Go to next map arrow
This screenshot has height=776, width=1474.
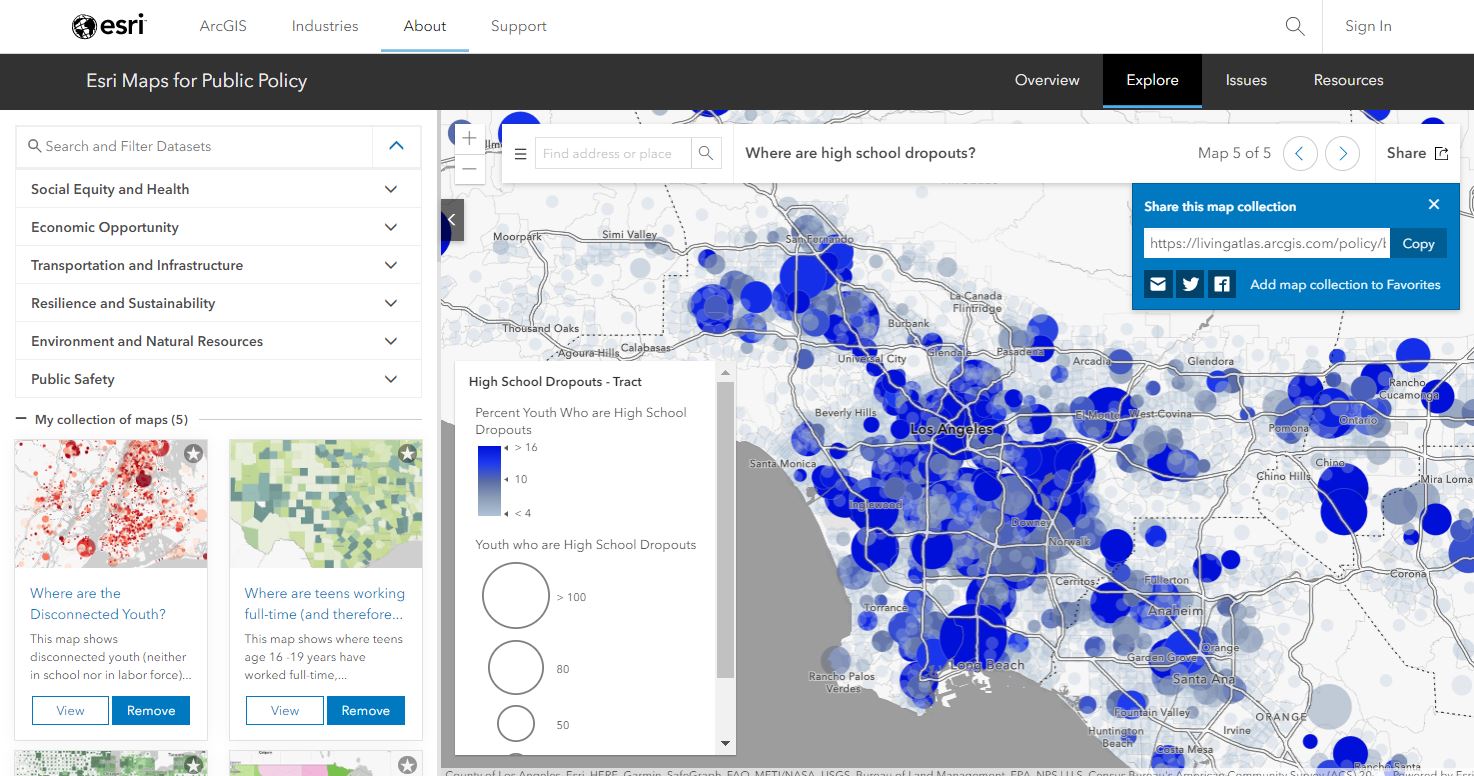[1343, 153]
